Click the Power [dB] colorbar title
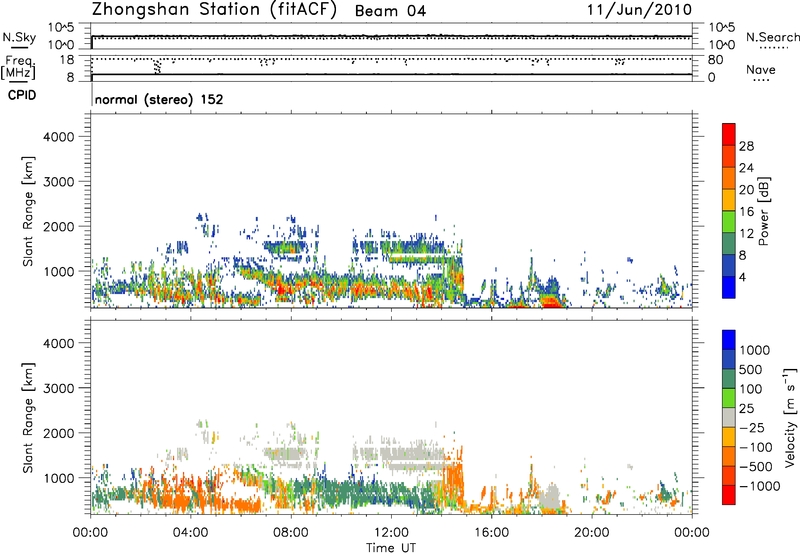 (x=763, y=211)
